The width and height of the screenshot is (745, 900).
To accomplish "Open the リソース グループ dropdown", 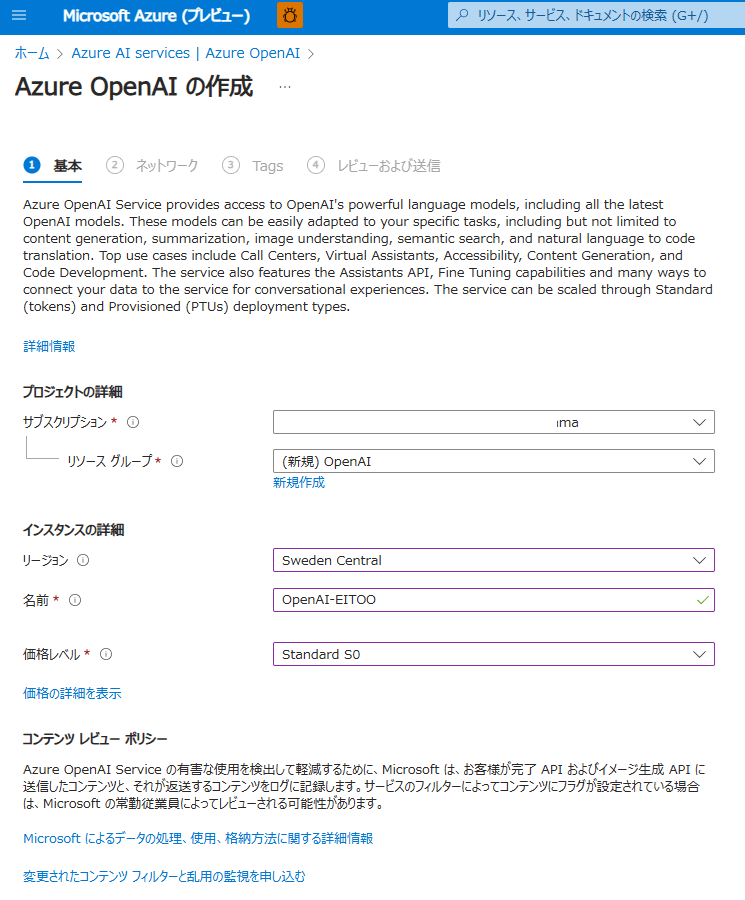I will [494, 461].
